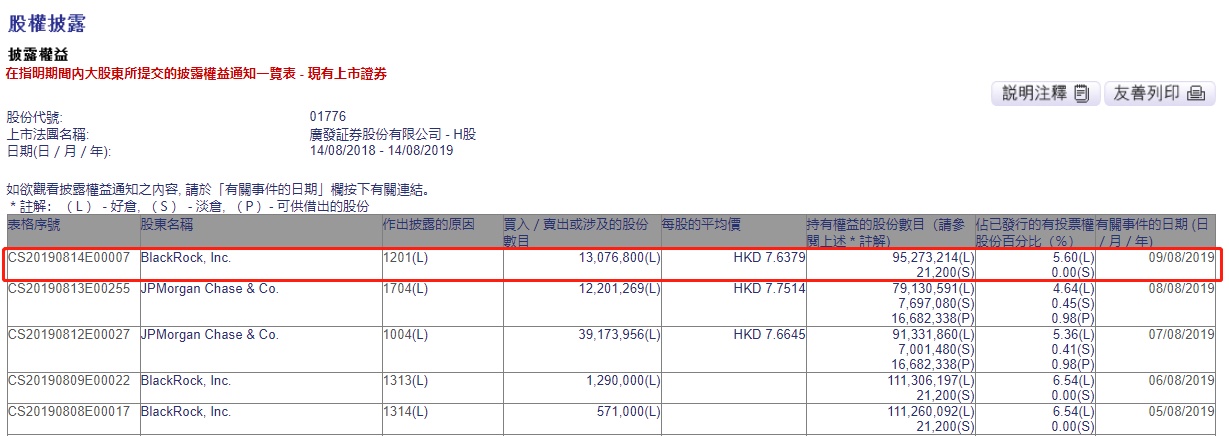Click the date range 14/08/2018 - 14/08/2019
The width and height of the screenshot is (1229, 436).
382,151
